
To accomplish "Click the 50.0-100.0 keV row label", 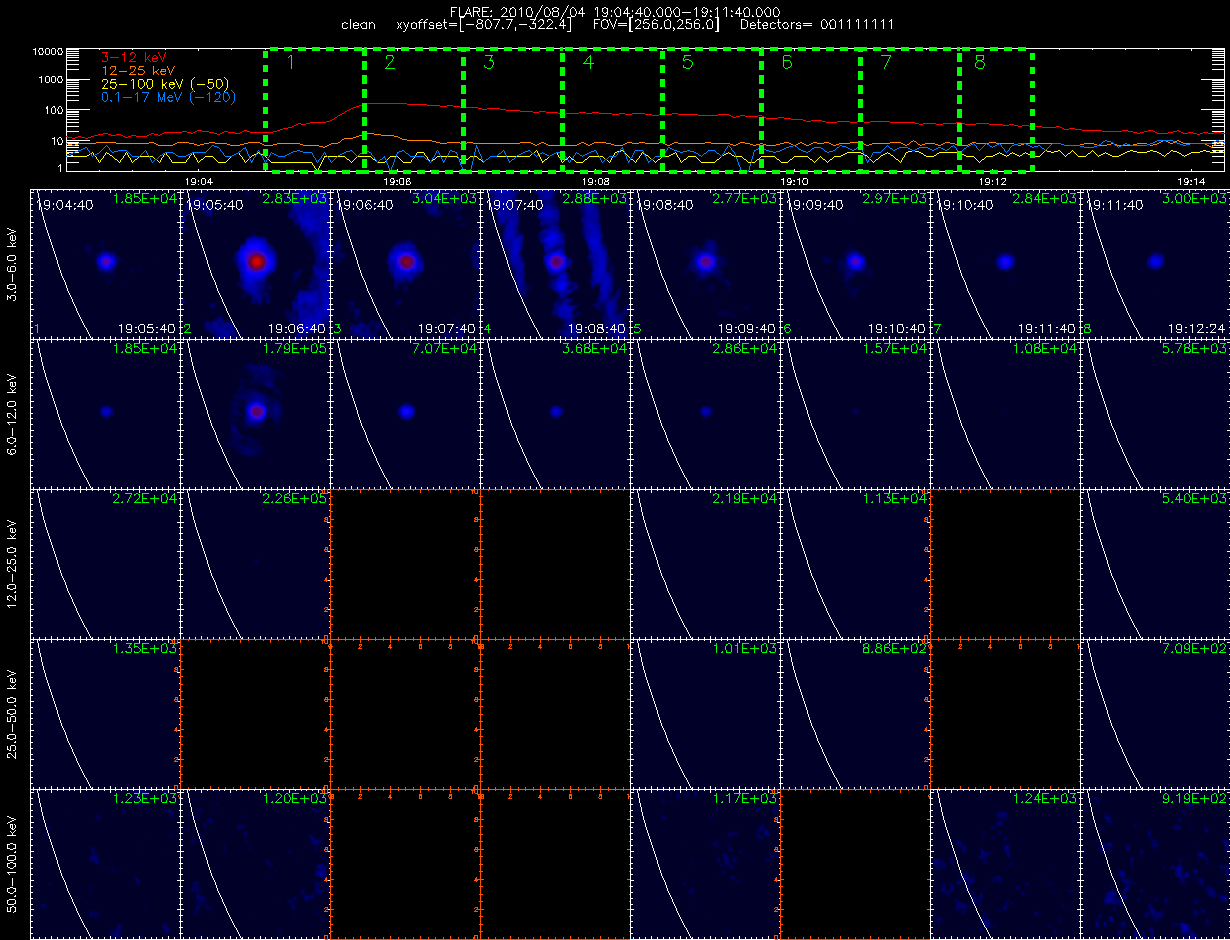I will [x=12, y=863].
